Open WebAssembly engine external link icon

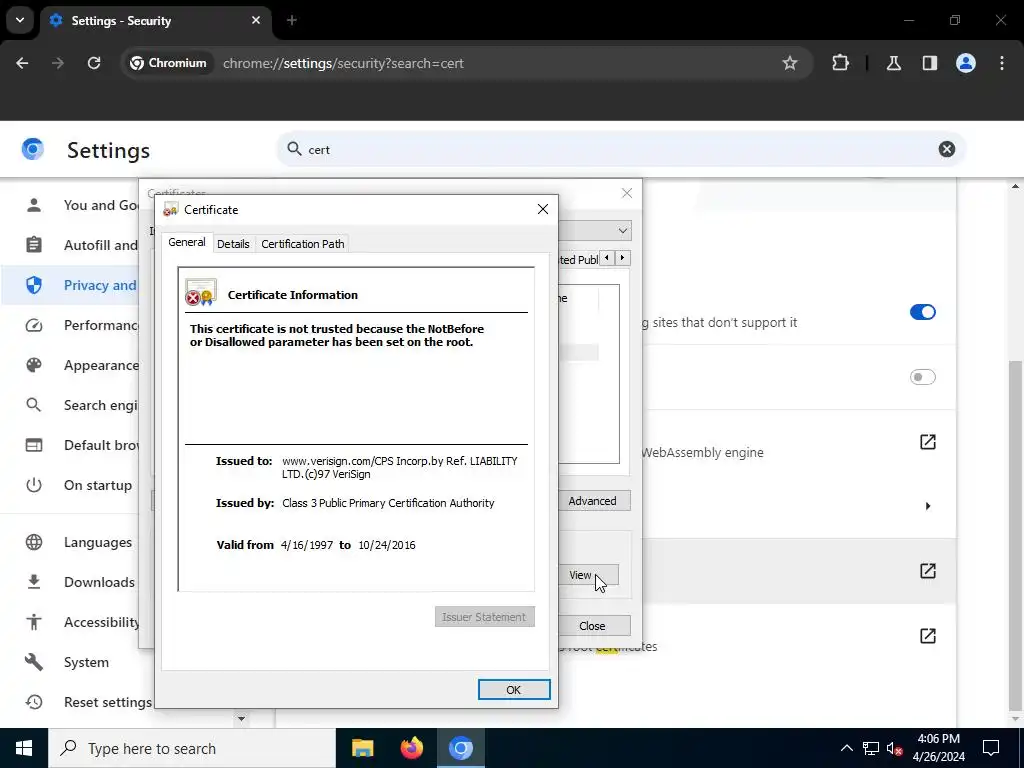(927, 442)
